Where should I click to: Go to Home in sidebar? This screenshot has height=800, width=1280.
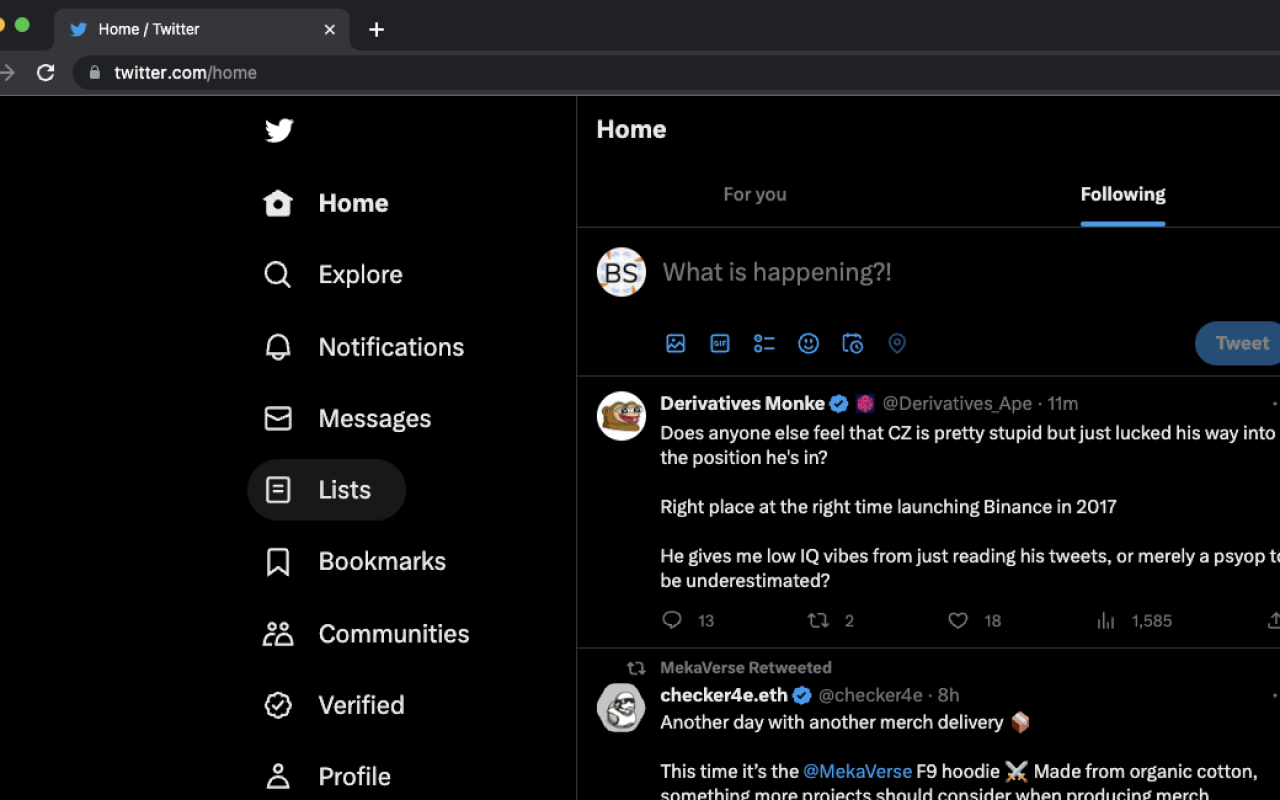(326, 203)
